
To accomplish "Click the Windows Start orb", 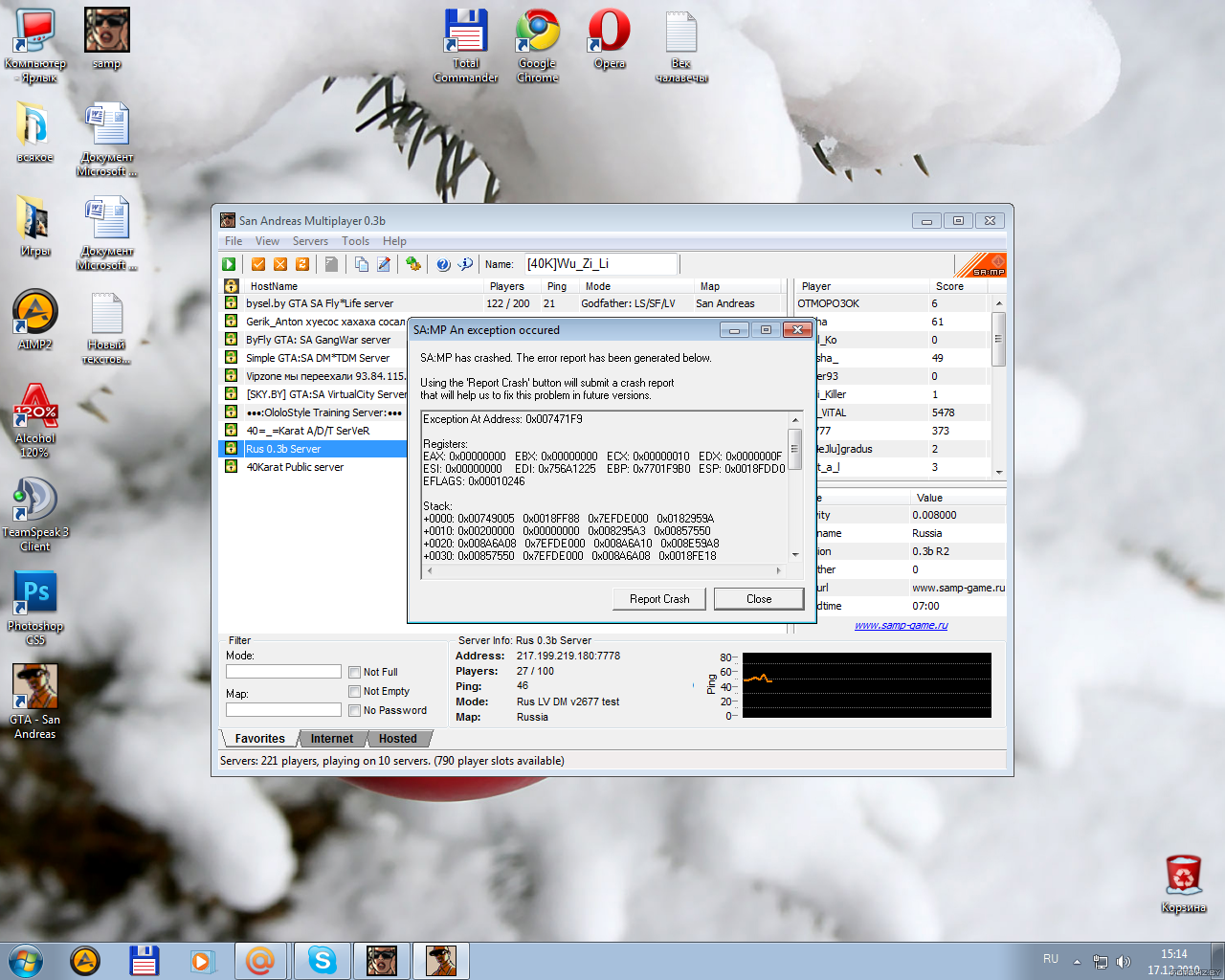I will pyautogui.click(x=25, y=960).
